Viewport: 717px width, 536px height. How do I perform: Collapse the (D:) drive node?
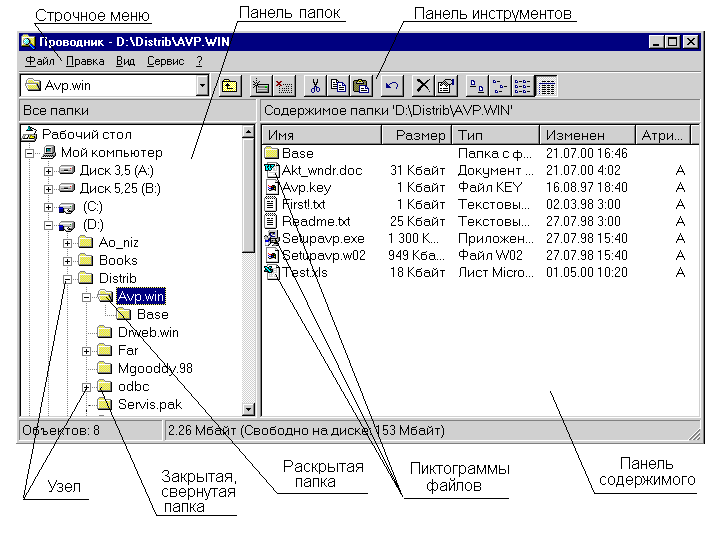point(48,225)
